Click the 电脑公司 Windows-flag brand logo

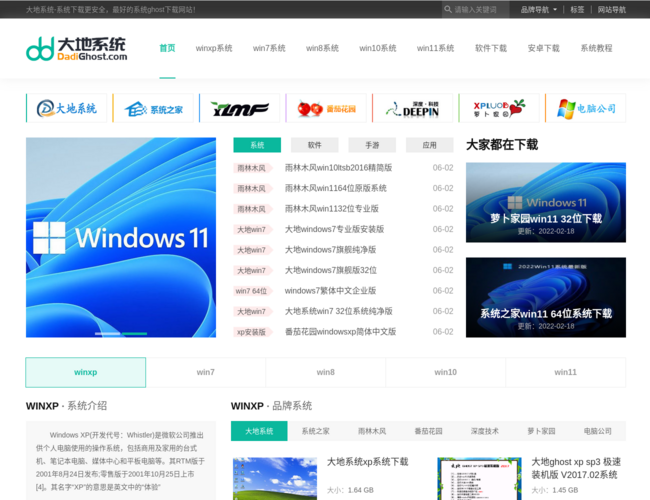585,108
